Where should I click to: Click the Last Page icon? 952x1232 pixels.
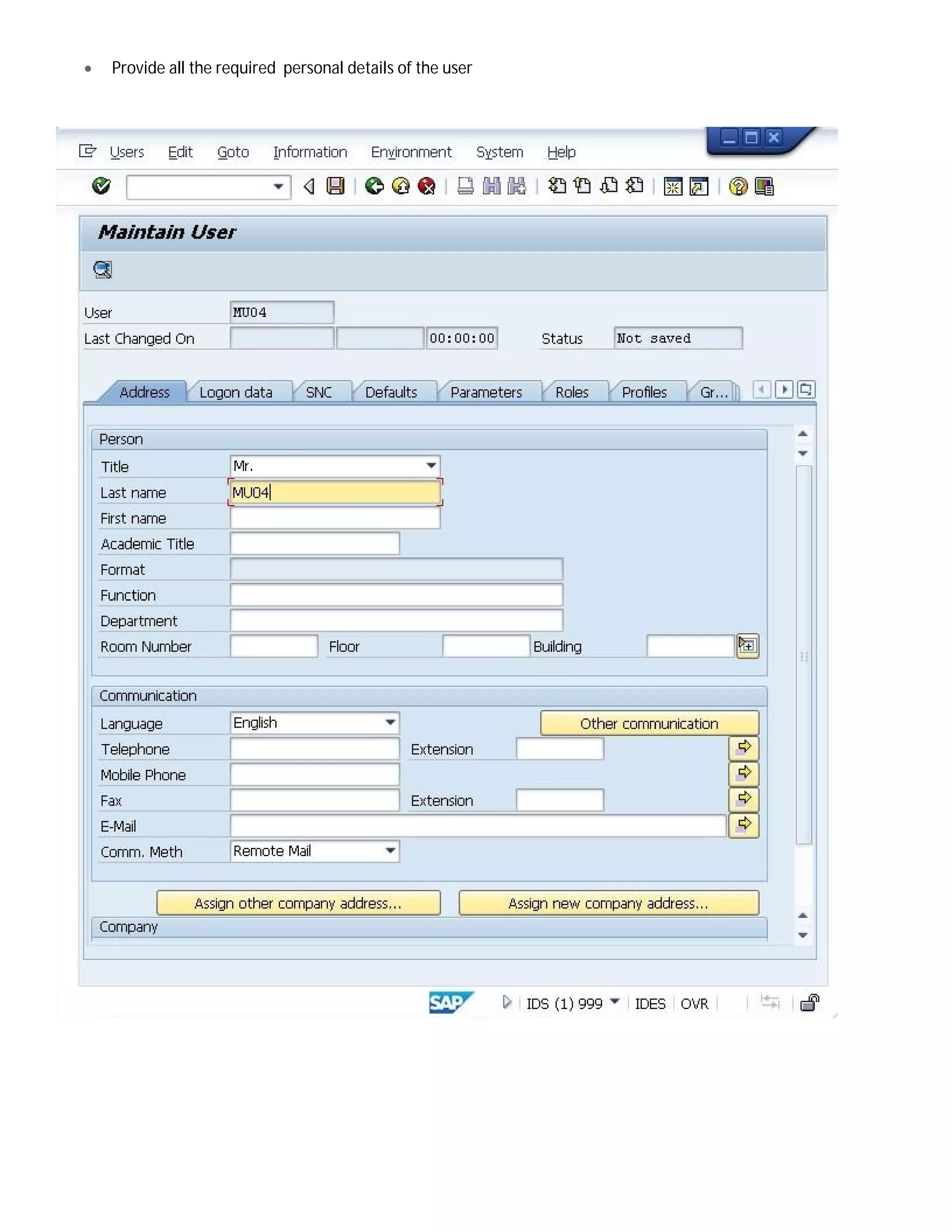[635, 185]
